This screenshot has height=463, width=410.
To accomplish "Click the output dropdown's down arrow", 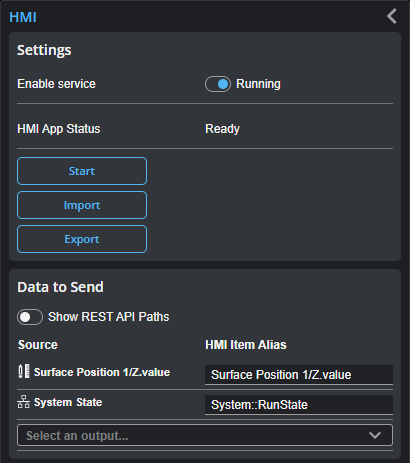I will (x=375, y=435).
